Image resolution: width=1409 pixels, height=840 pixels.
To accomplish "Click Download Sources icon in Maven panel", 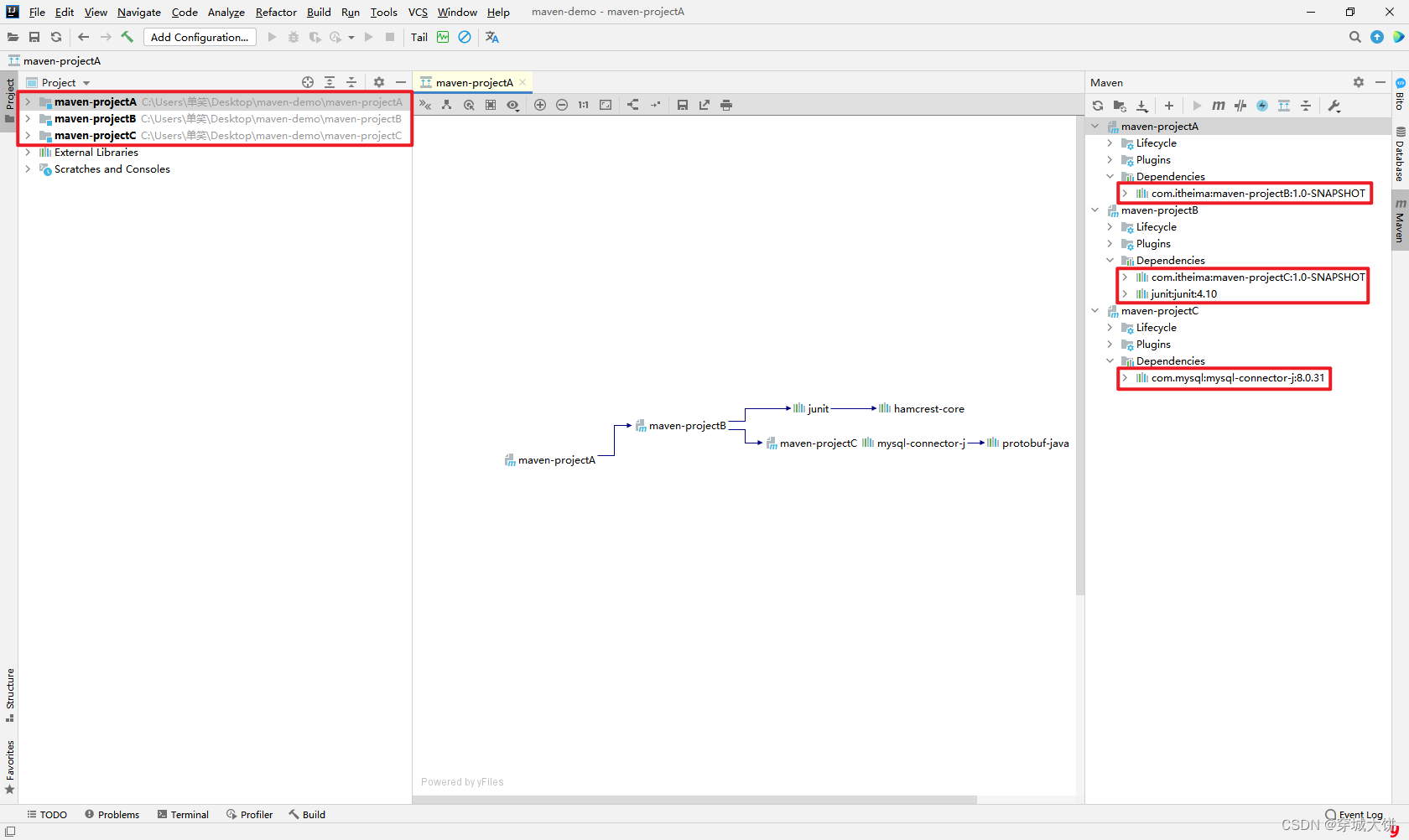I will coord(1142,106).
